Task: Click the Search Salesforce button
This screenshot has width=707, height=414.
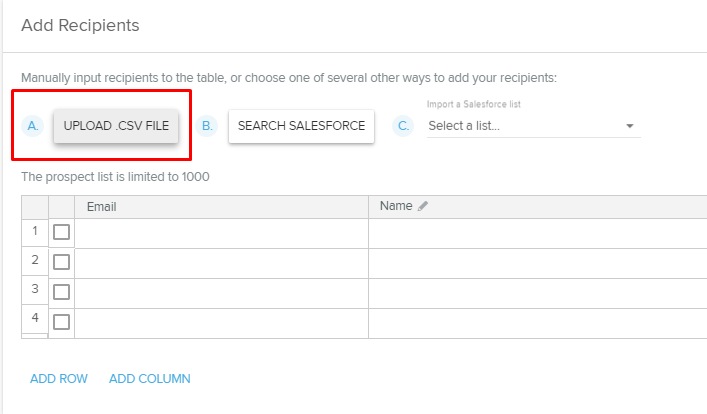Action: coord(301,126)
